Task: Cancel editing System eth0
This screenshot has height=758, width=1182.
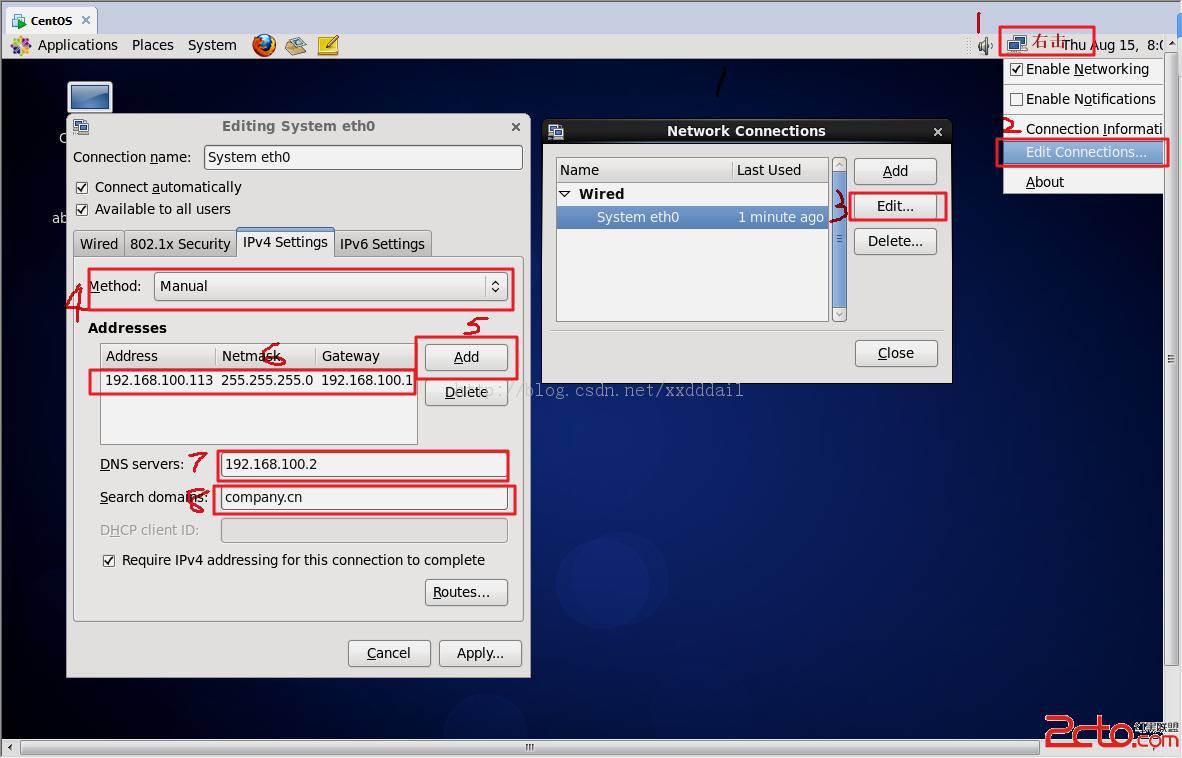Action: (x=389, y=653)
